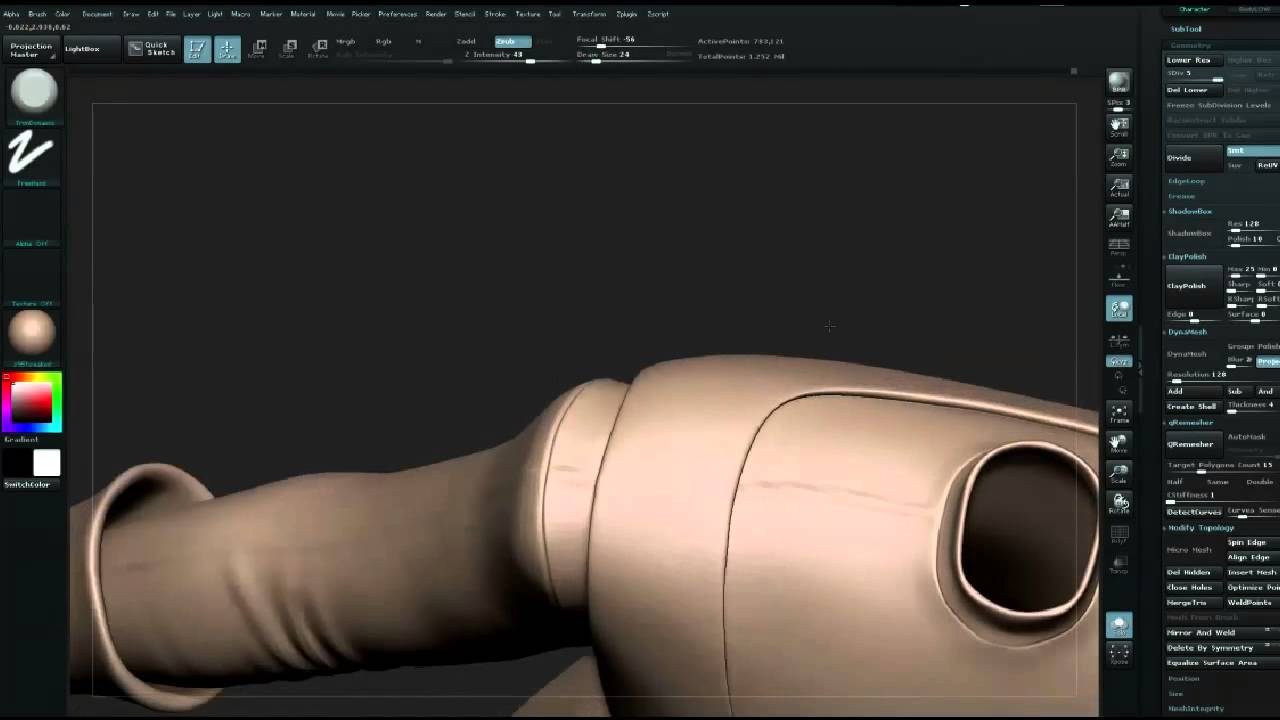Toggle the Floor grid icon

[1119, 277]
